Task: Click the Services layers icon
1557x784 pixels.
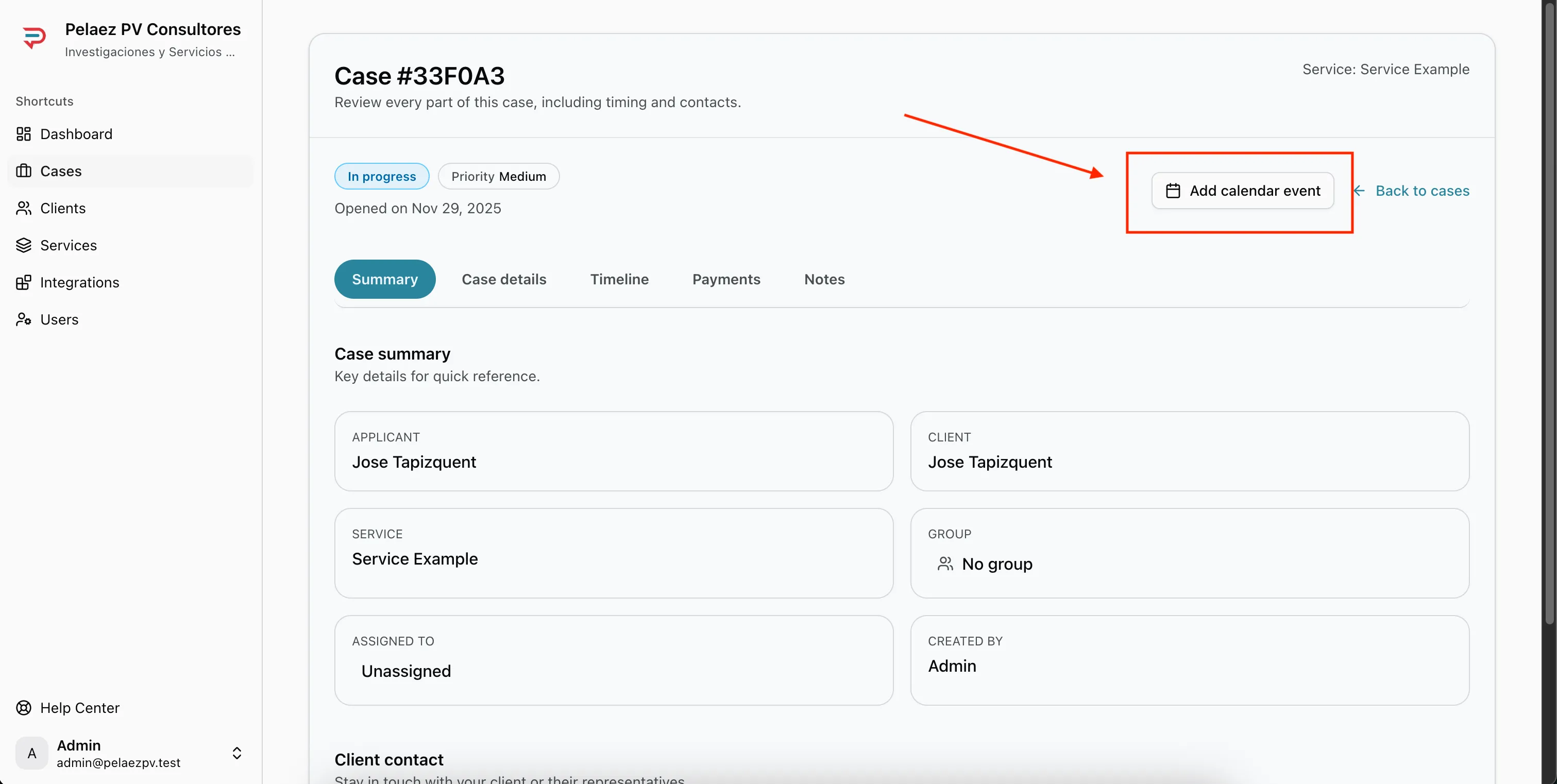Action: (24, 245)
